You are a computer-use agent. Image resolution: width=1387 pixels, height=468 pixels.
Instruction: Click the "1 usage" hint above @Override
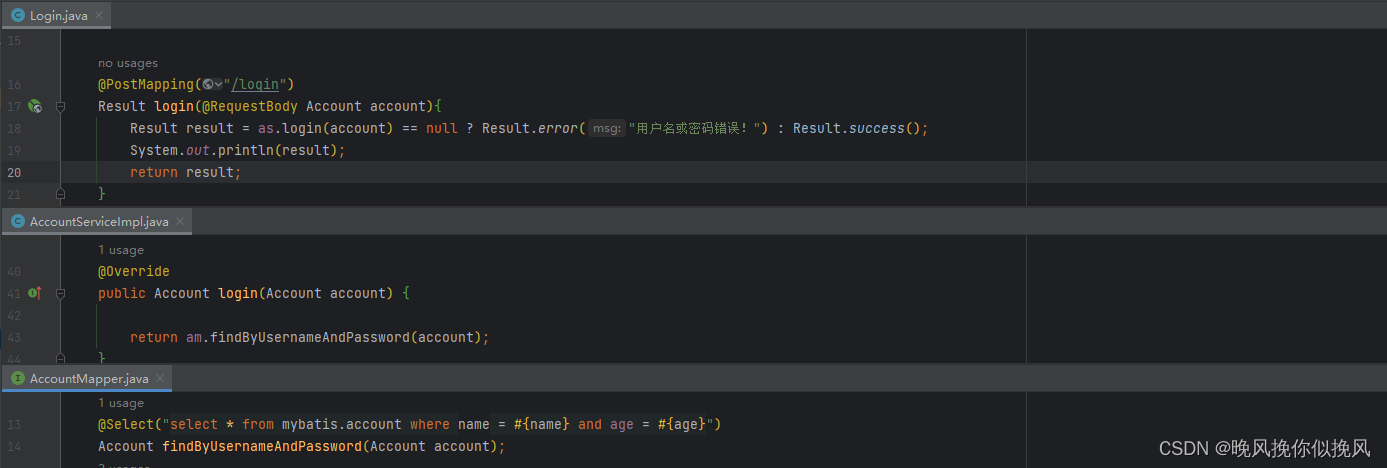121,250
